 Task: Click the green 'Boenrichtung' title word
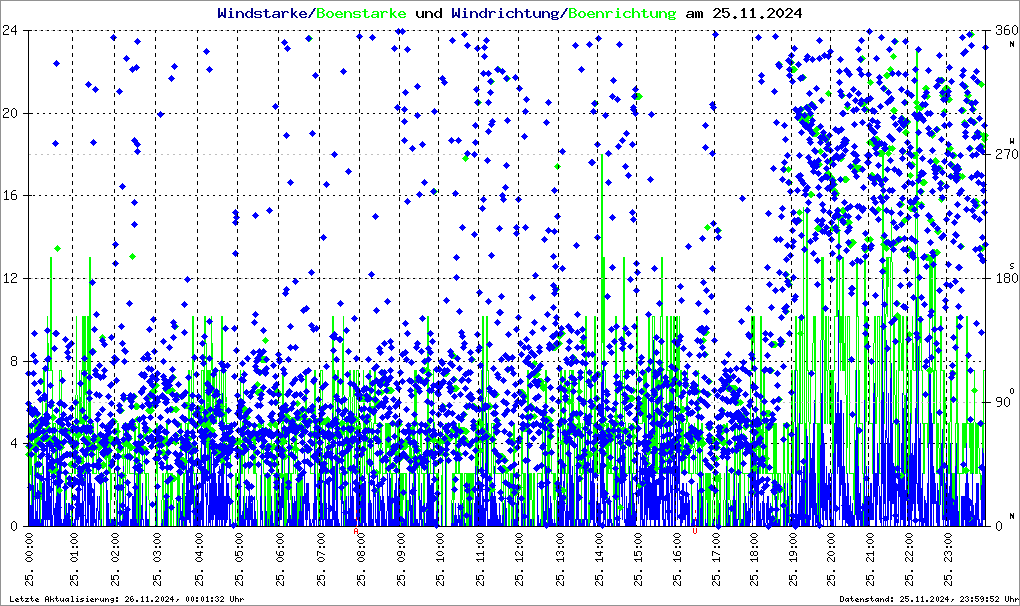pyautogui.click(x=621, y=14)
